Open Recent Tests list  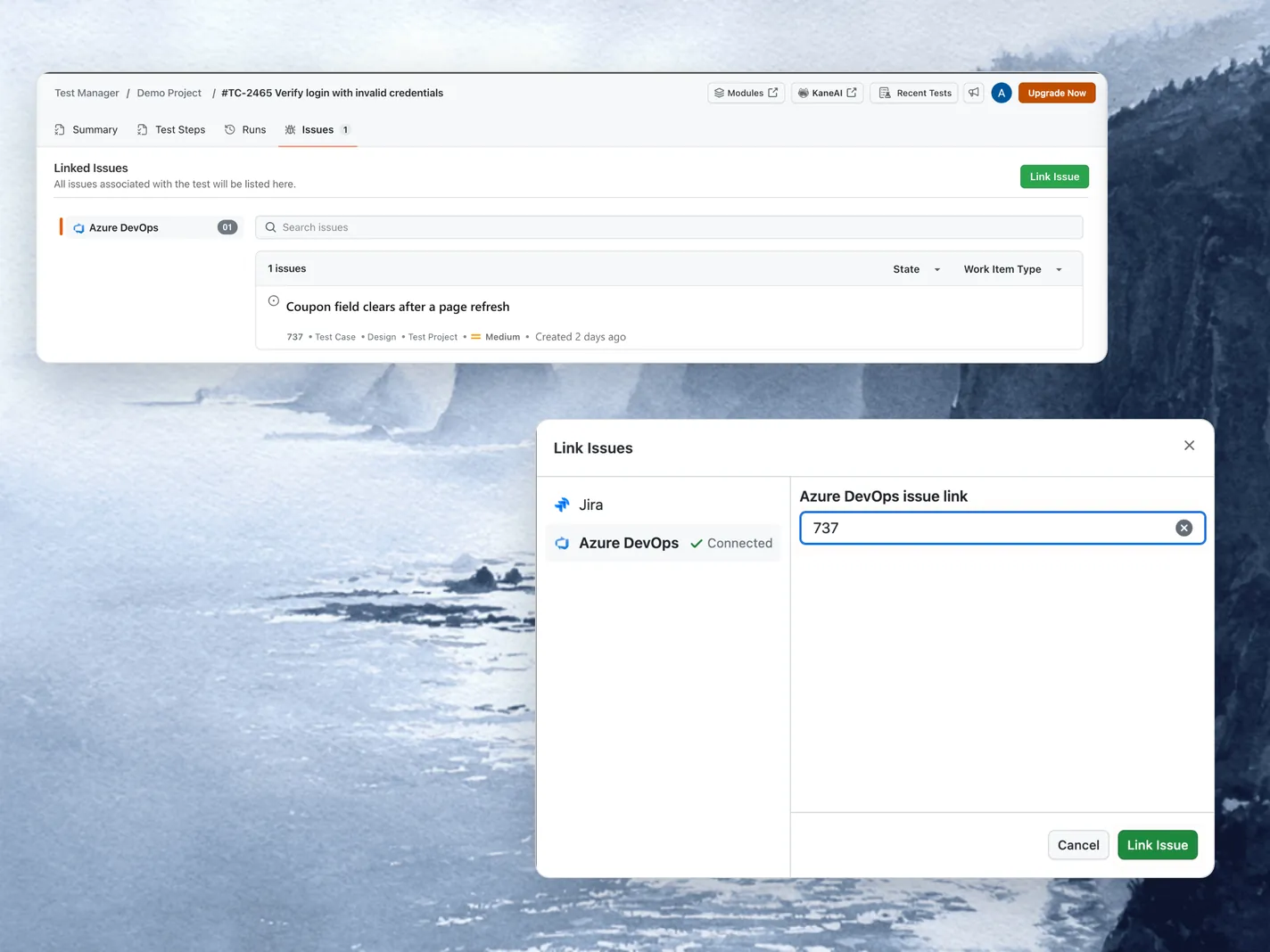914,93
